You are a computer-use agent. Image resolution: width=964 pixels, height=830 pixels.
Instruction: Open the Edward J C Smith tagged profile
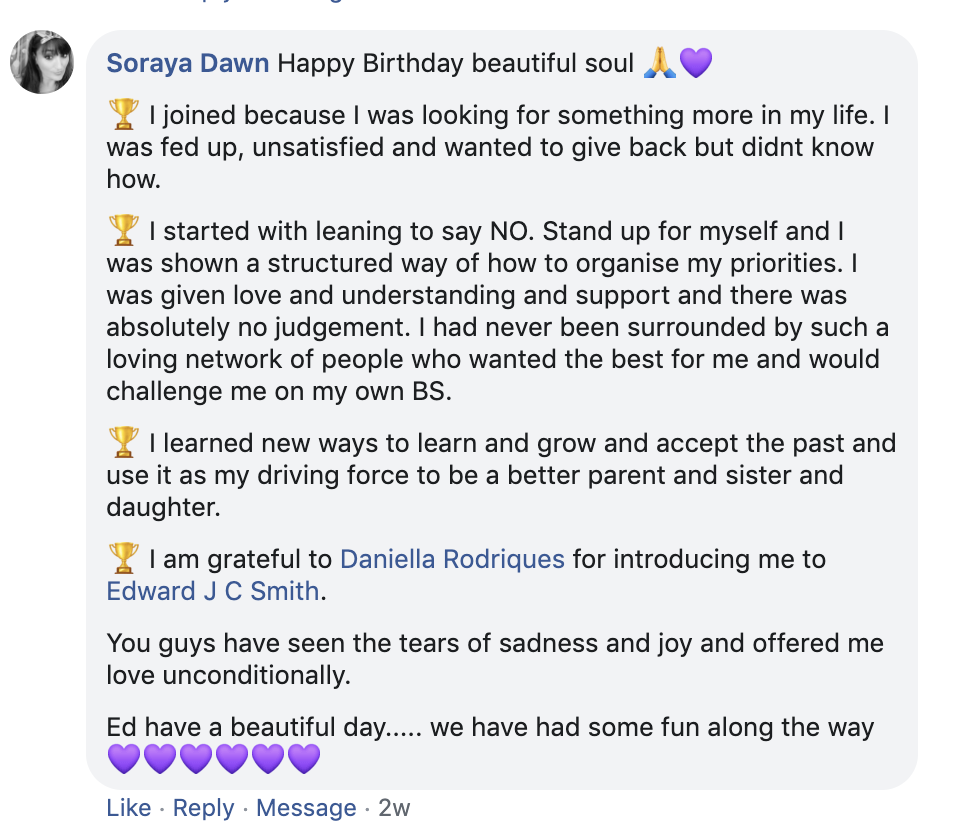point(213,591)
